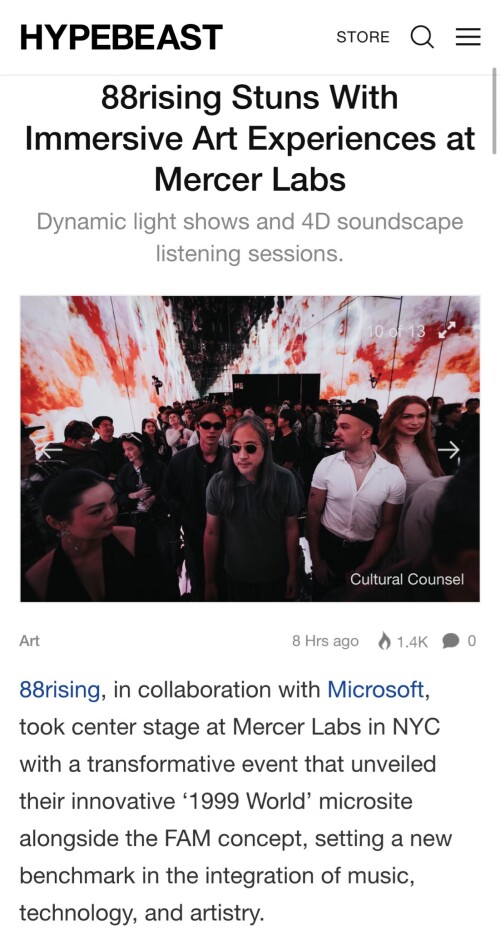
Task: Click the HYPEBEAST logo
Action: (x=121, y=37)
